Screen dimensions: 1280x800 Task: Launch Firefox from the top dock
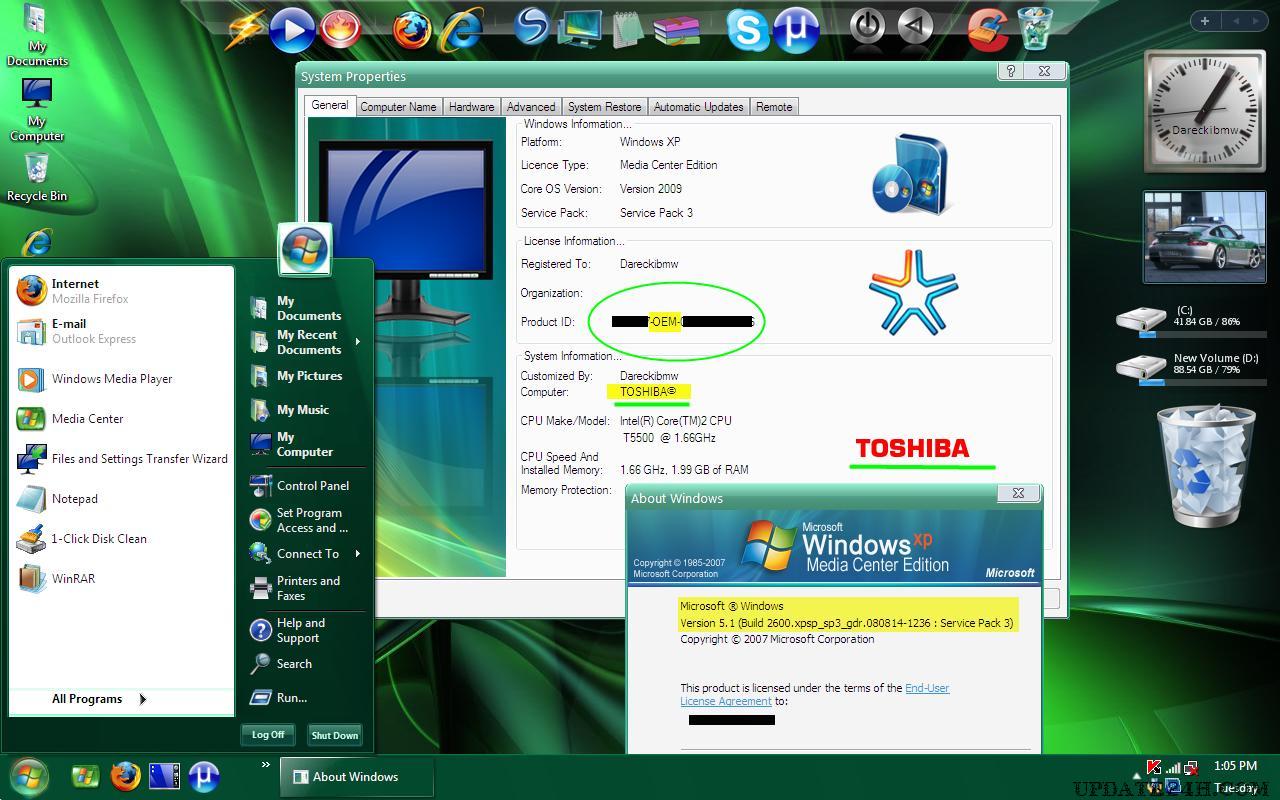point(412,30)
